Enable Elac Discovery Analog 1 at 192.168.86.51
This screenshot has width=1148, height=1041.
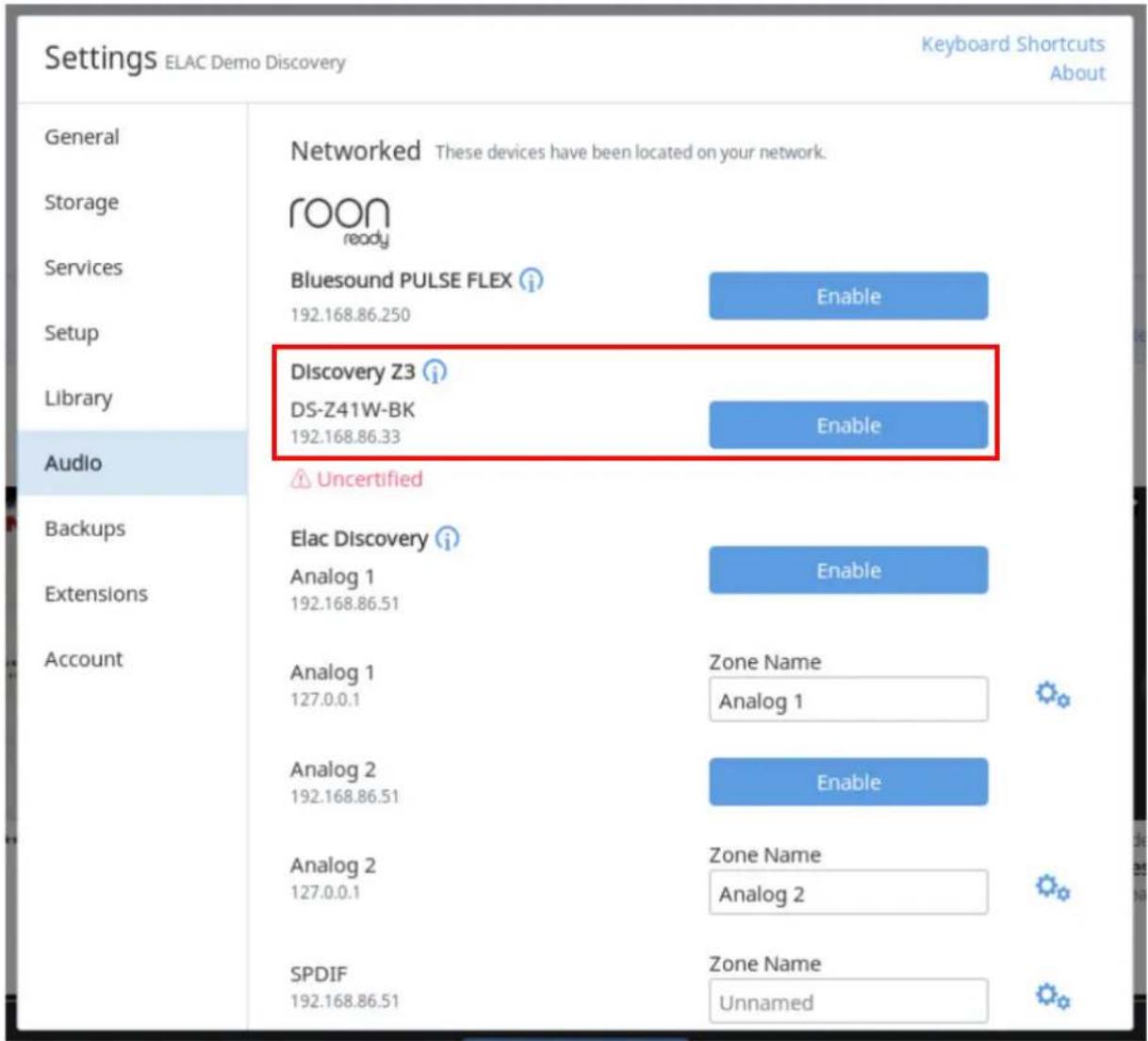(x=848, y=570)
